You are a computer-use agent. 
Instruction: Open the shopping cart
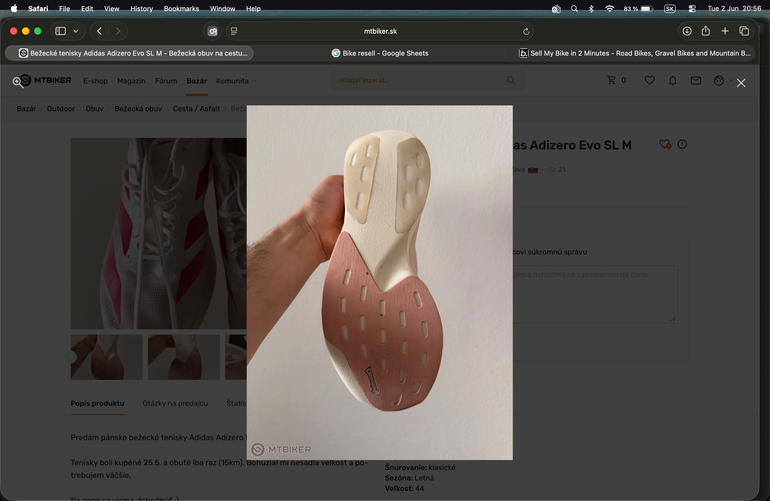(617, 80)
